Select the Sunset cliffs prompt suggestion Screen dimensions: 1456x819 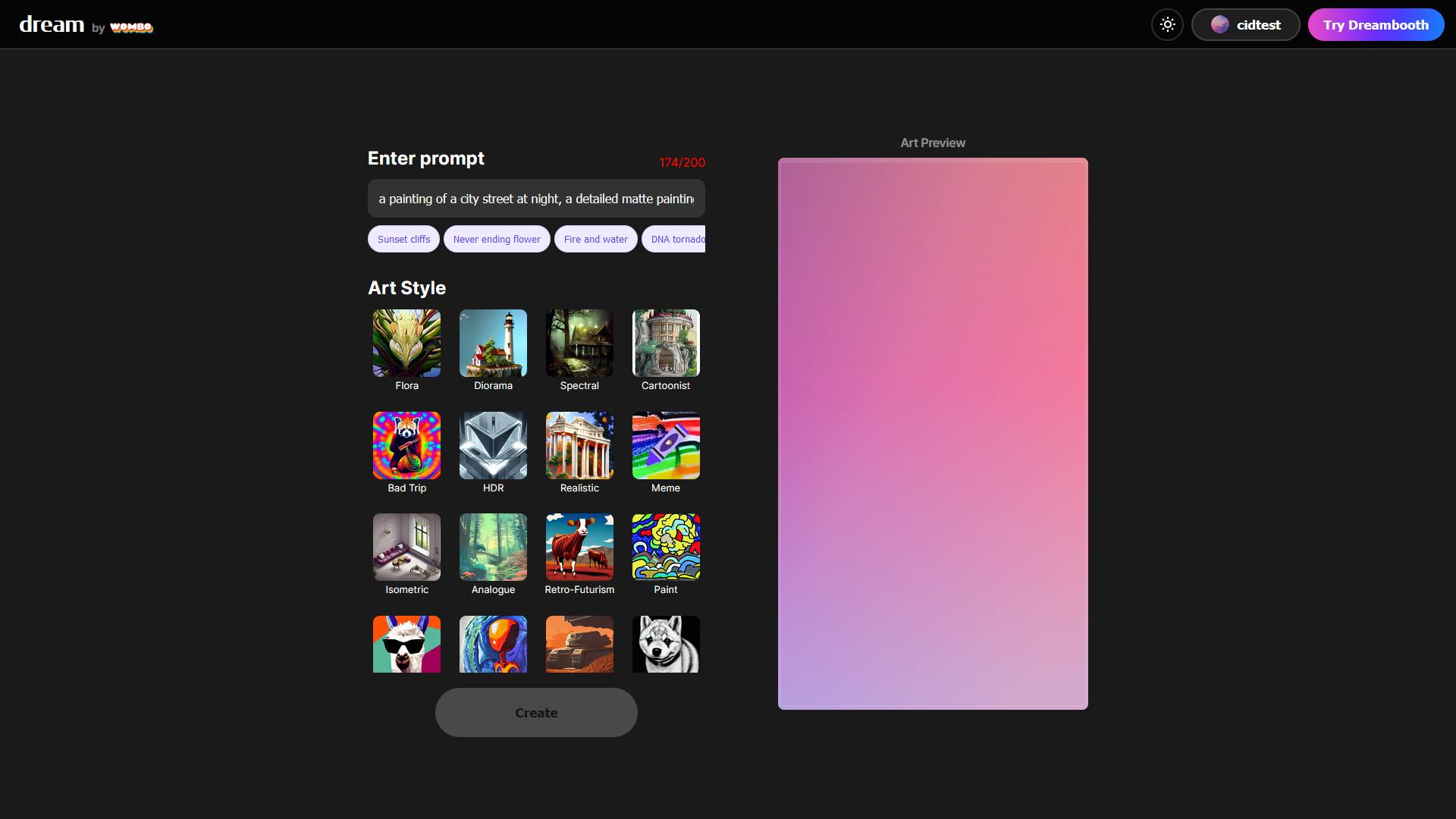tap(403, 239)
